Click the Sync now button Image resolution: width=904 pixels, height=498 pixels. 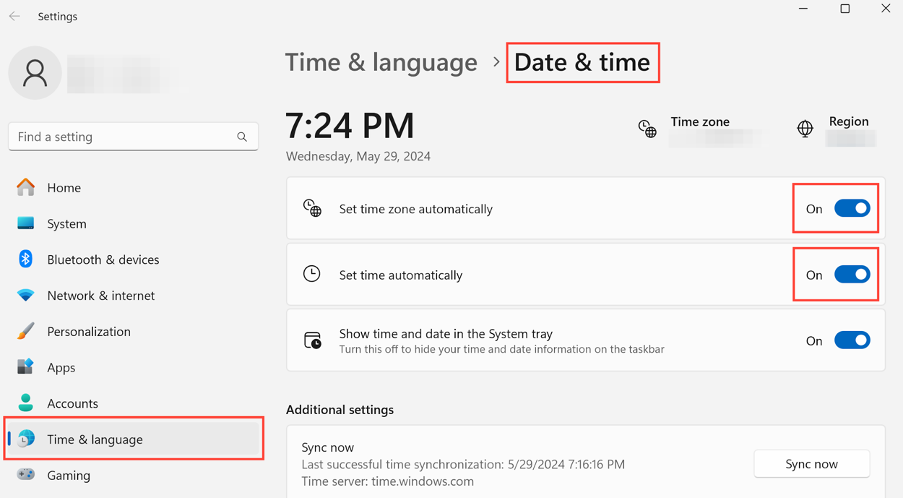click(811, 464)
